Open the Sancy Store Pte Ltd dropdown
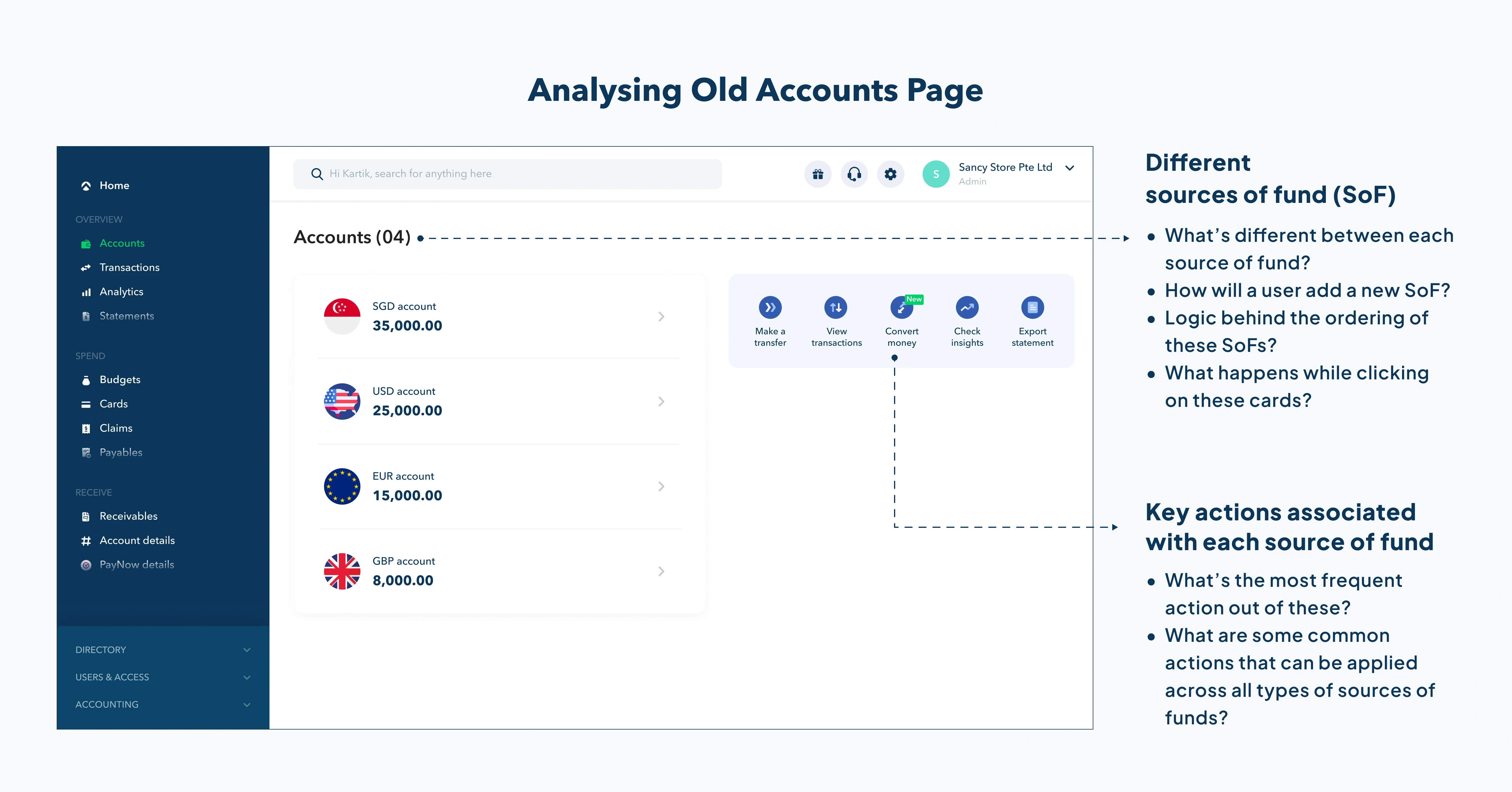1512x792 pixels. click(1070, 168)
